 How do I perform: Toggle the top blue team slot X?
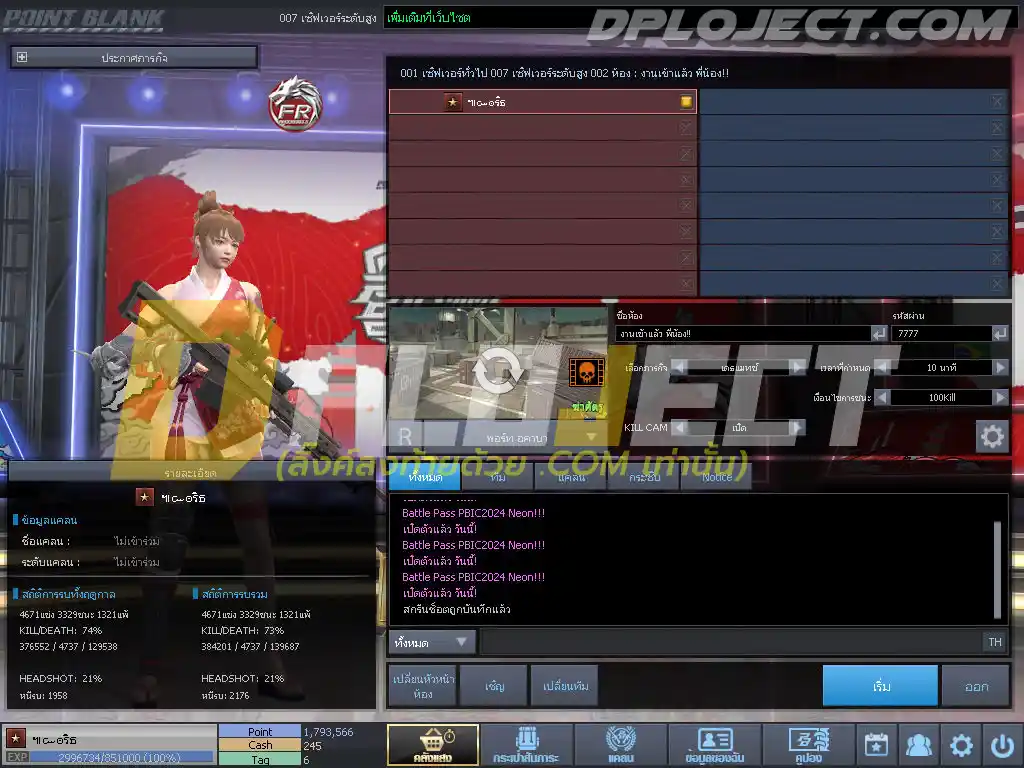pyautogui.click(x=997, y=101)
